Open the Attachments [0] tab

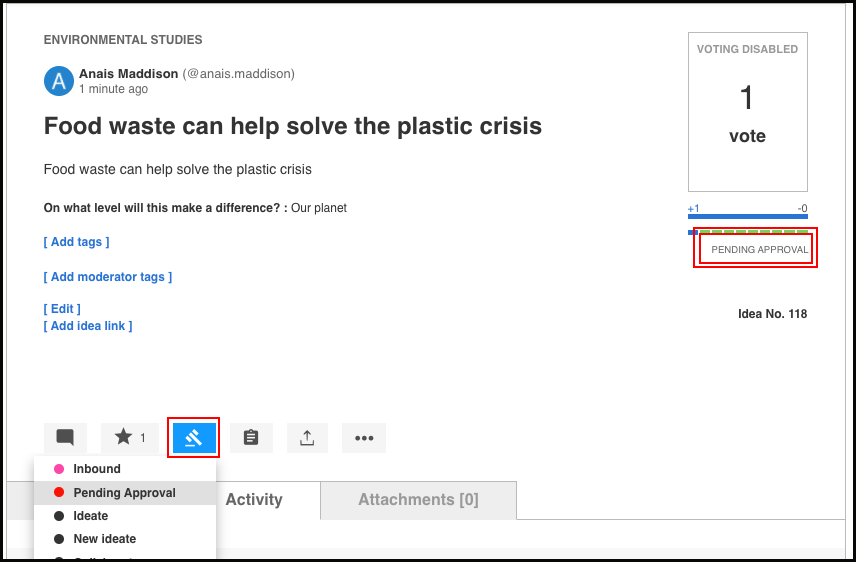click(418, 500)
